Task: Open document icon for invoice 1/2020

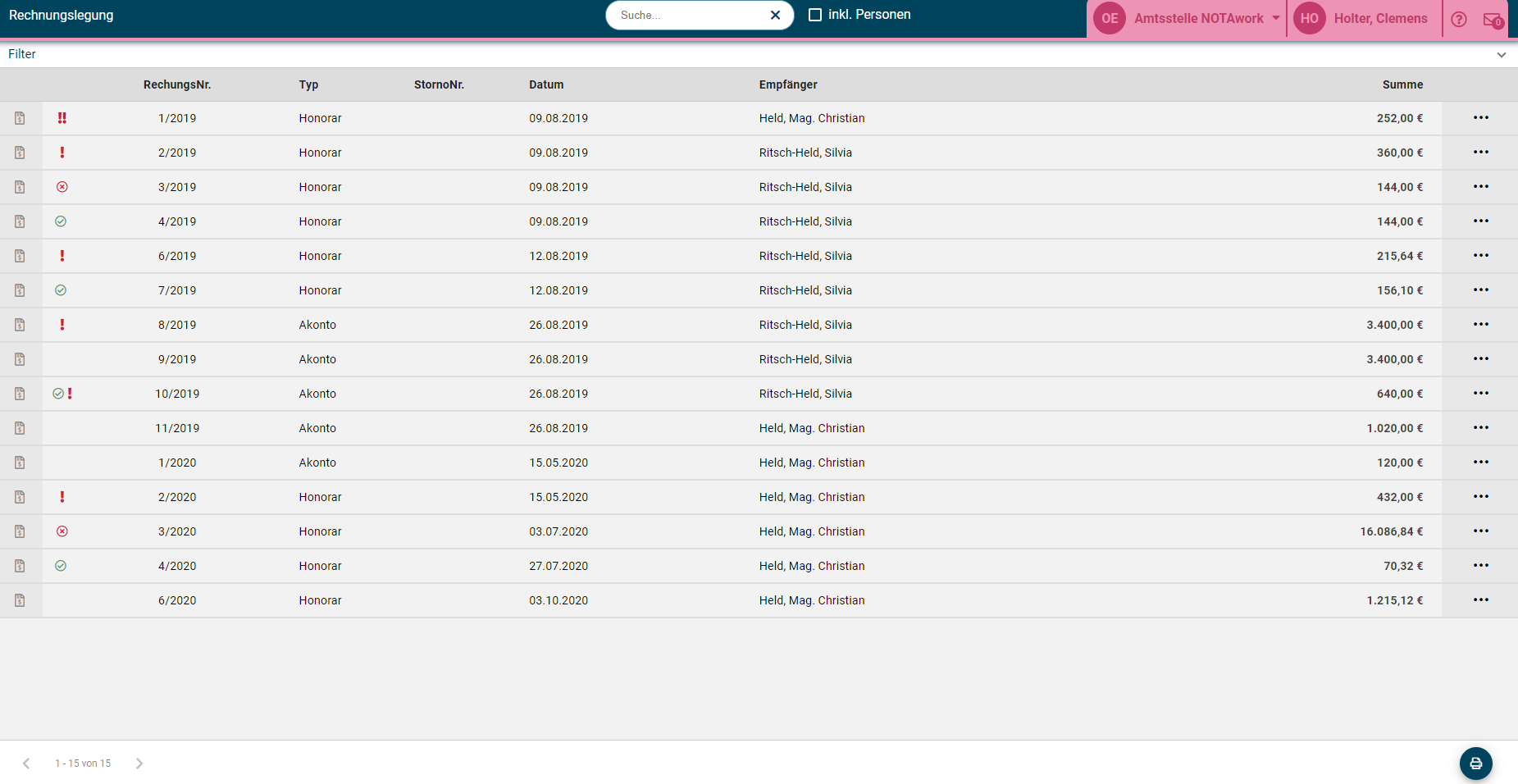Action: coord(20,463)
